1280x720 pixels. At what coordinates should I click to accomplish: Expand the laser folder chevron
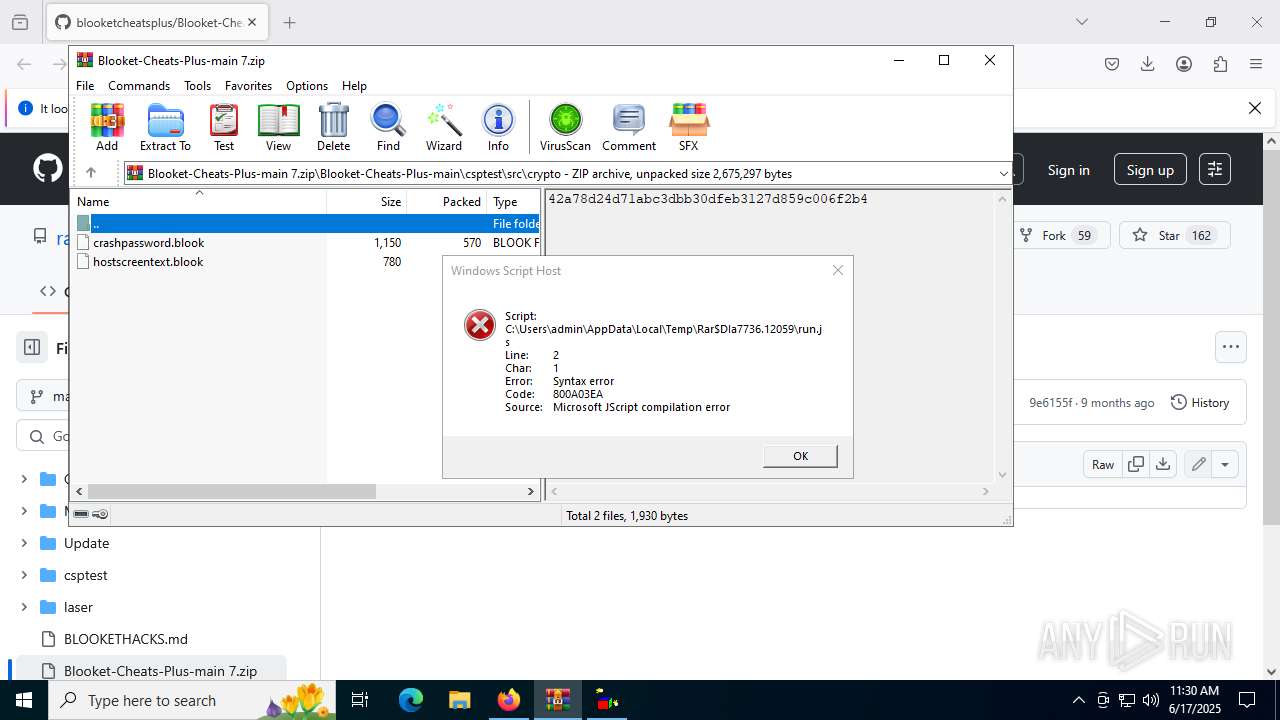pyautogui.click(x=24, y=607)
